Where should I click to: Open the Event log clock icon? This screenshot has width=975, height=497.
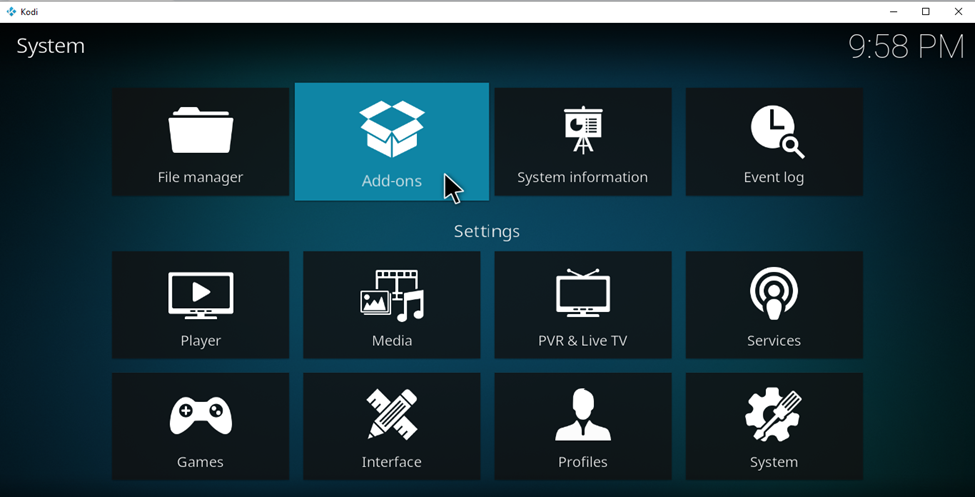coord(777,131)
